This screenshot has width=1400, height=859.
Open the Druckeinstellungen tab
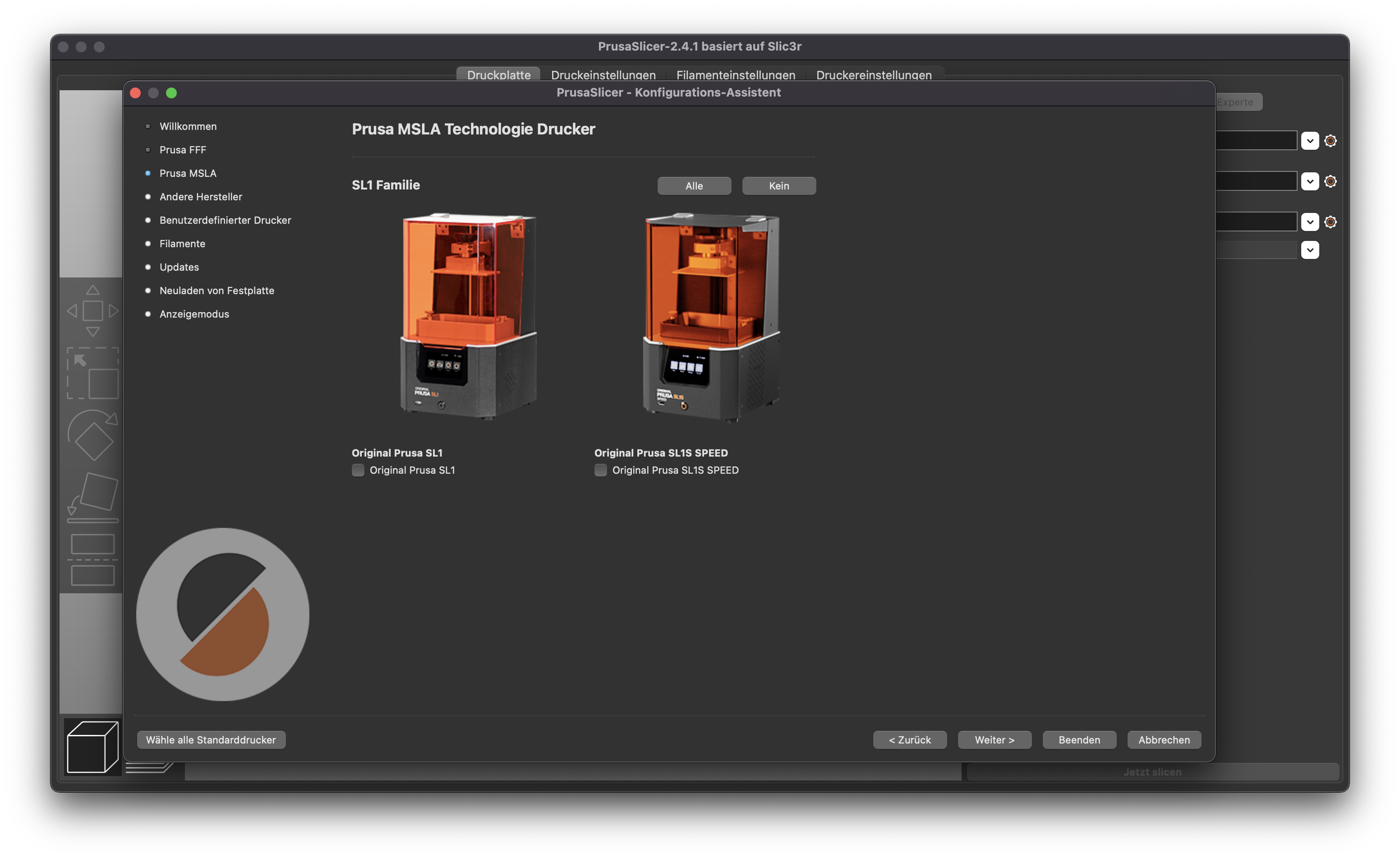tap(603, 74)
